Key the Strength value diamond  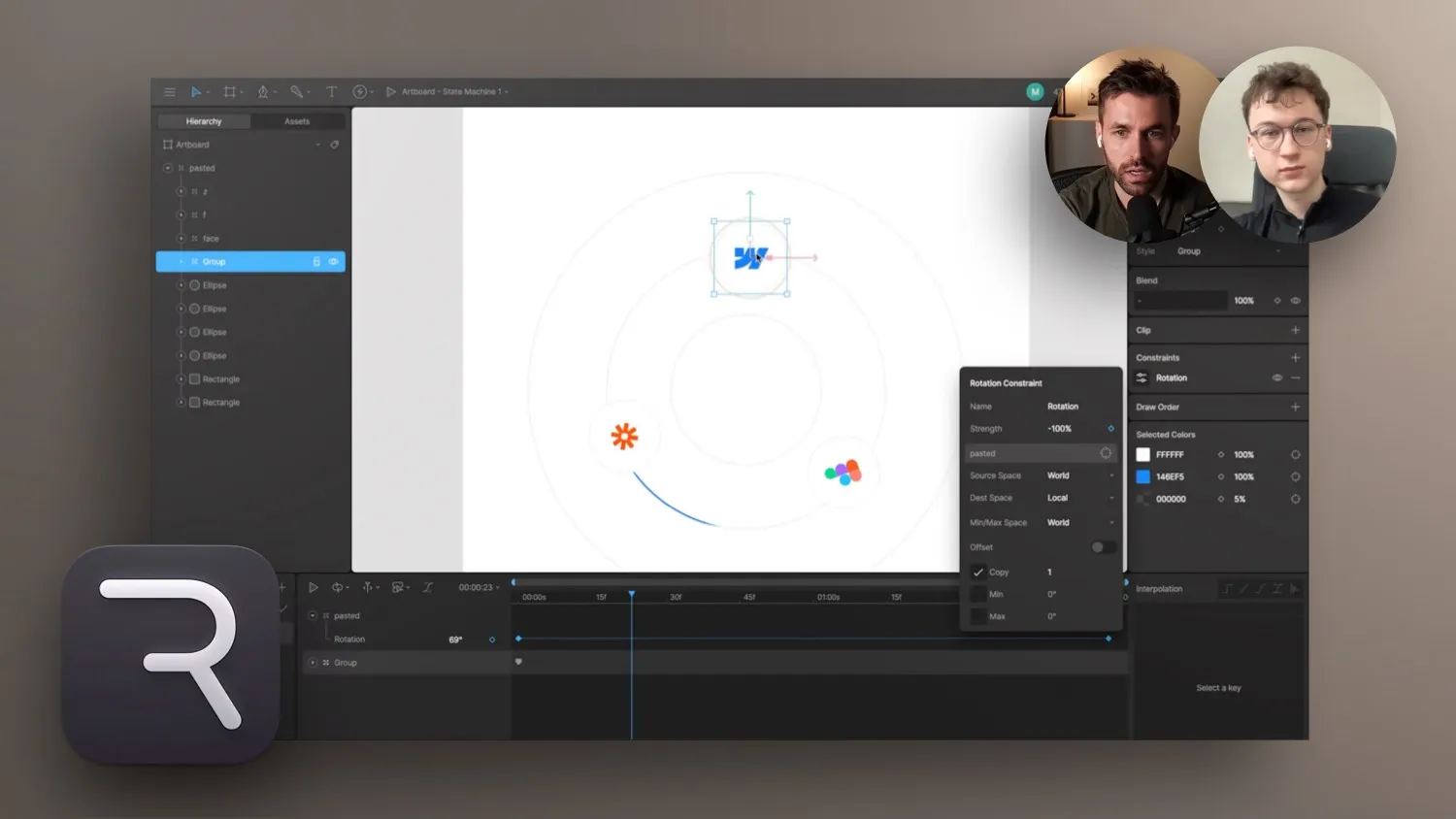point(1110,429)
